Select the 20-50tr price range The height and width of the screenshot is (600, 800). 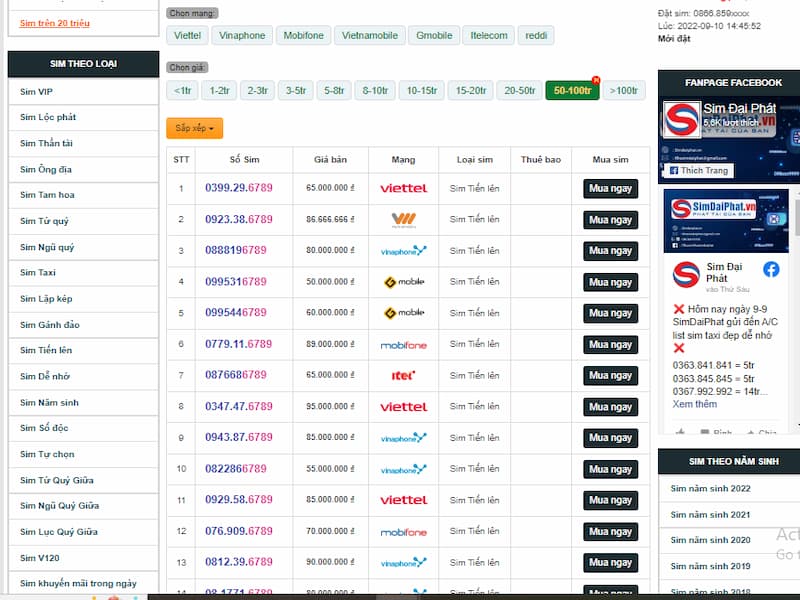pyautogui.click(x=519, y=91)
